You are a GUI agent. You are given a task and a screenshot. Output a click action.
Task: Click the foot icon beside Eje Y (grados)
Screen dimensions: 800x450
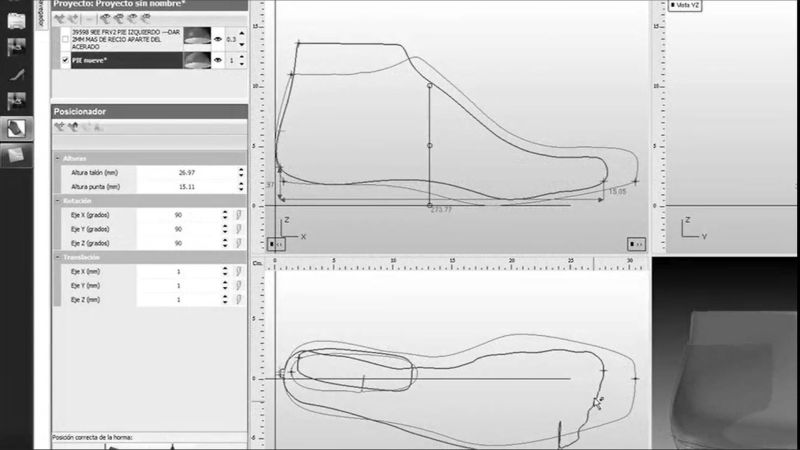click(238, 229)
